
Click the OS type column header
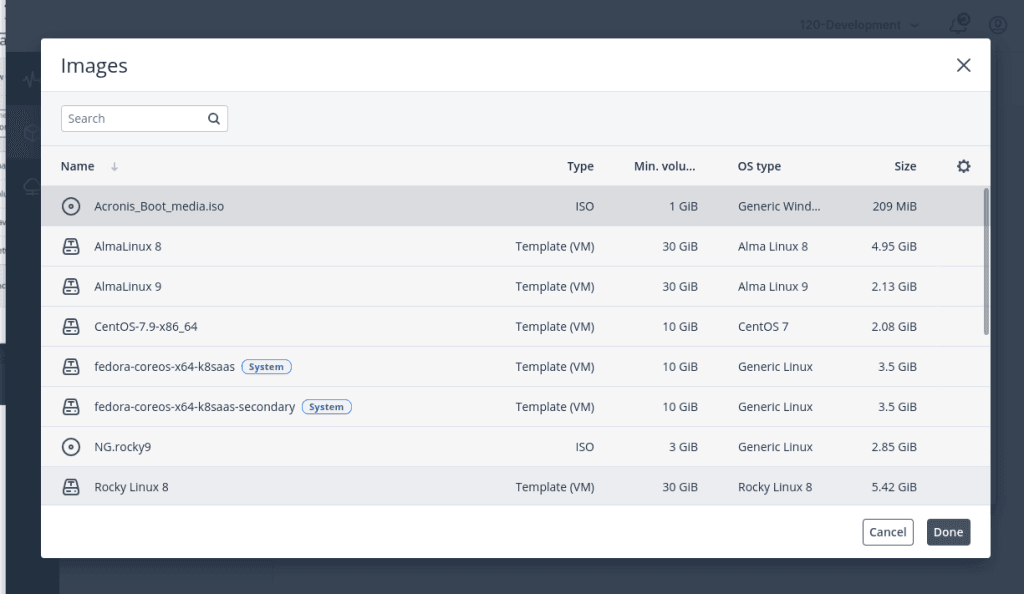(759, 166)
